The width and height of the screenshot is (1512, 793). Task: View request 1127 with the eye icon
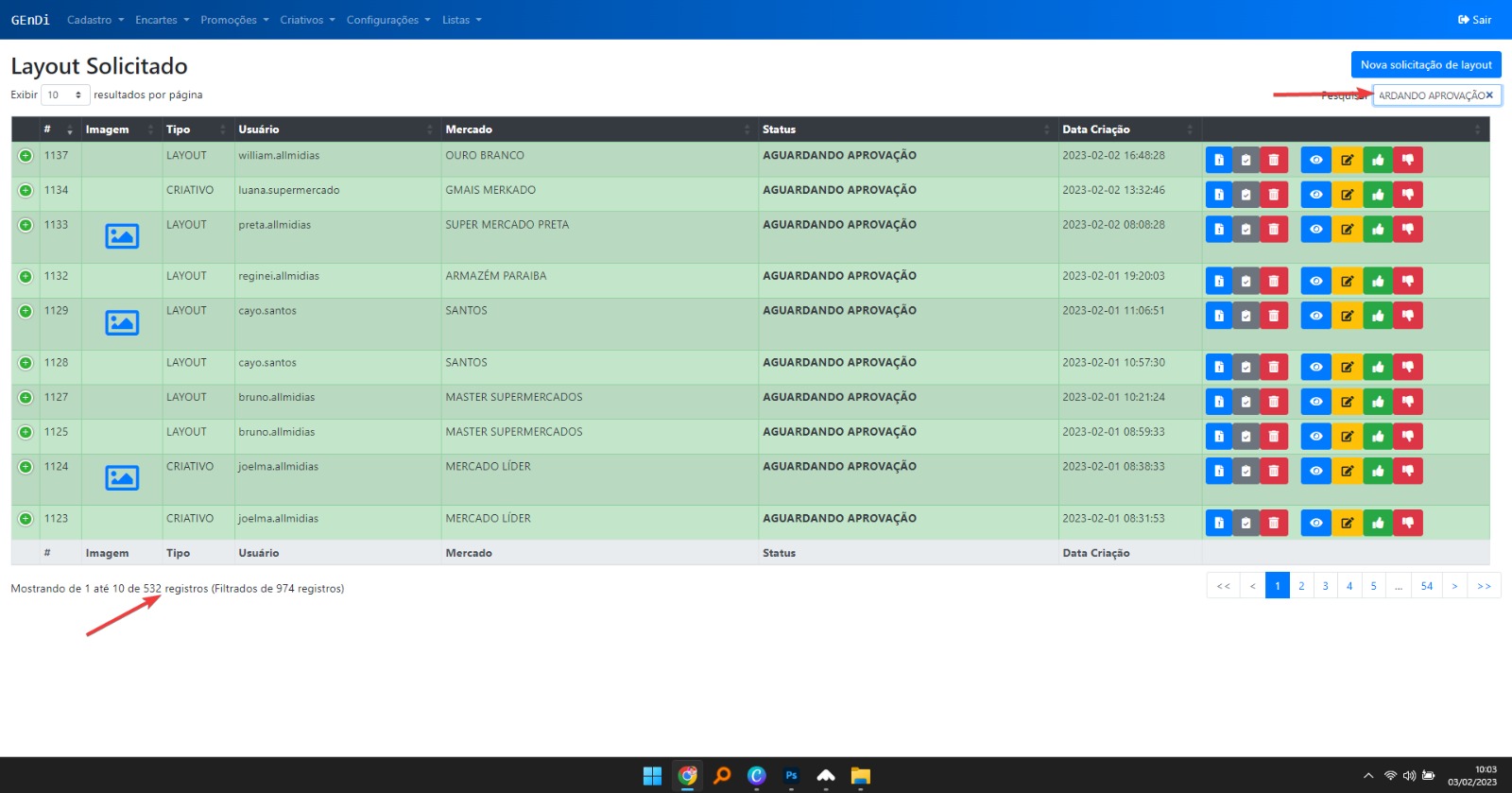click(x=1315, y=403)
